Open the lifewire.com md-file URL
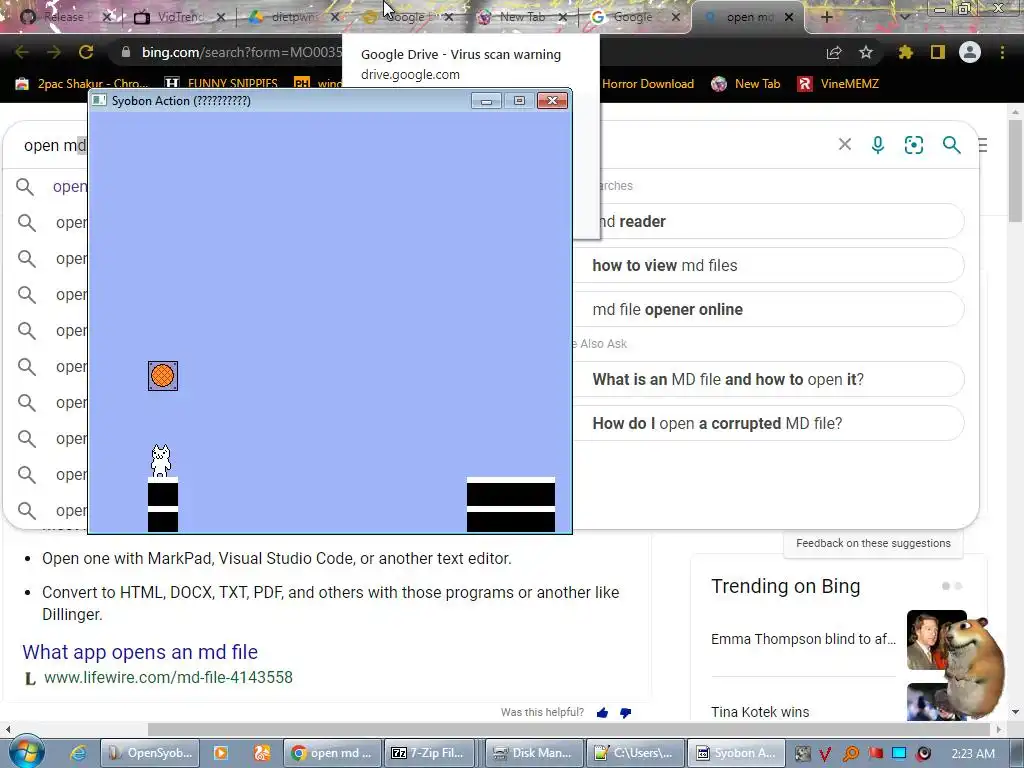Viewport: 1024px width, 768px height. [168, 677]
